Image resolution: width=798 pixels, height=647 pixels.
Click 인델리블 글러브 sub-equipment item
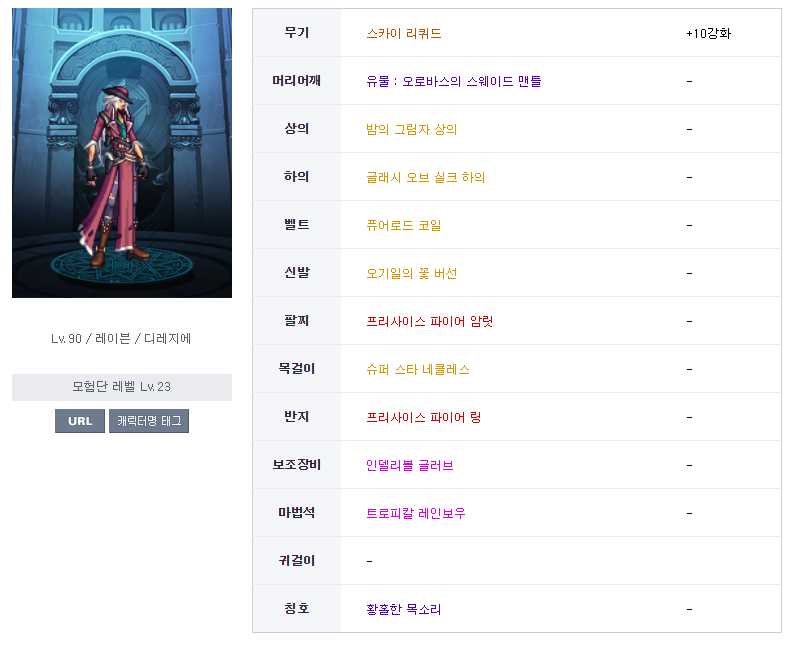tap(410, 465)
